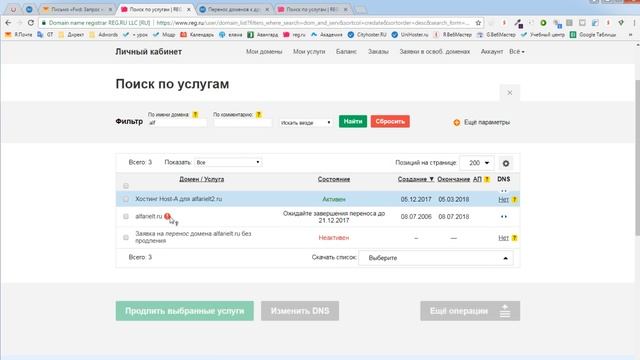Click green Найти button
Viewport: 640px width, 360px height.
[x=353, y=121]
